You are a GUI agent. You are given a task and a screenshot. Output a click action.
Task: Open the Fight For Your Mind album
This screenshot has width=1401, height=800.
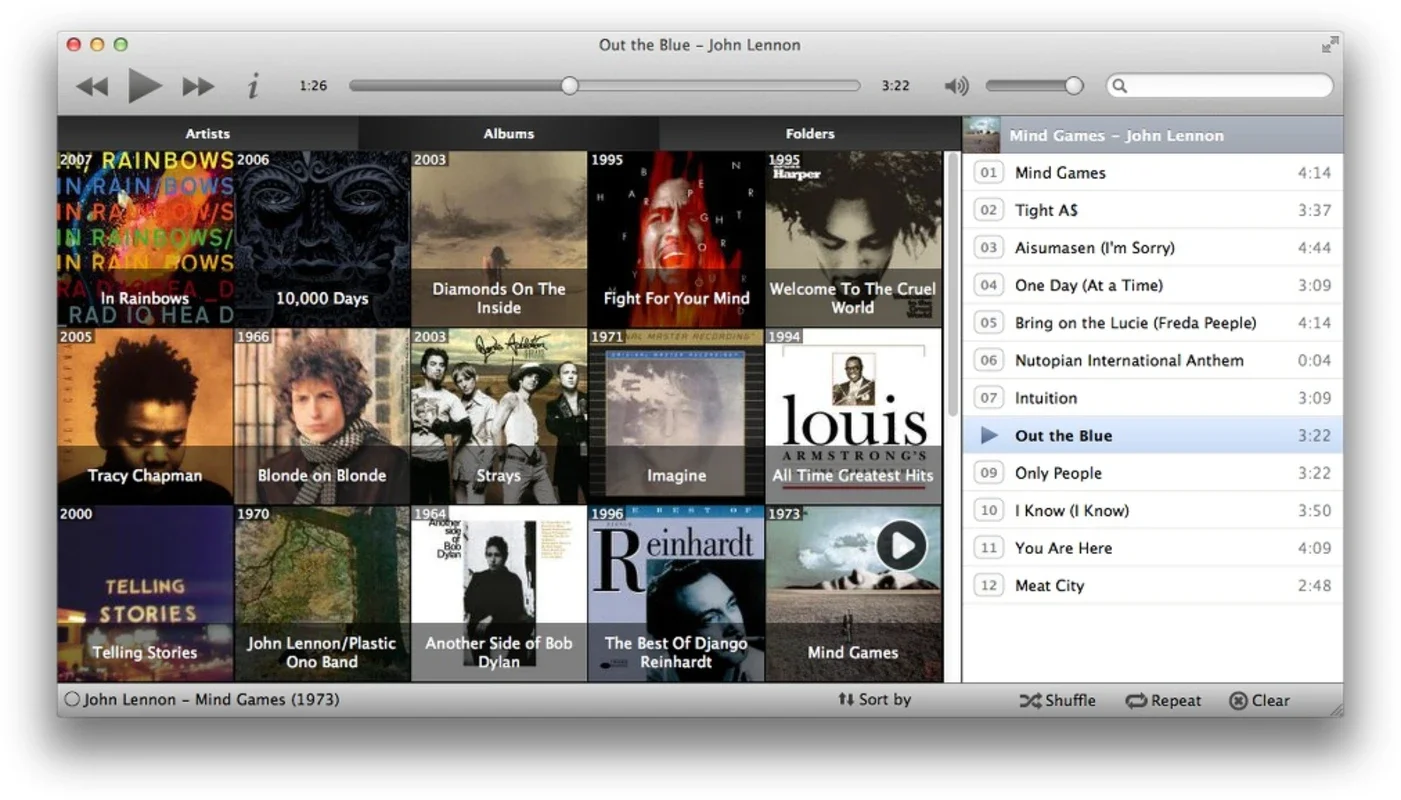point(676,239)
